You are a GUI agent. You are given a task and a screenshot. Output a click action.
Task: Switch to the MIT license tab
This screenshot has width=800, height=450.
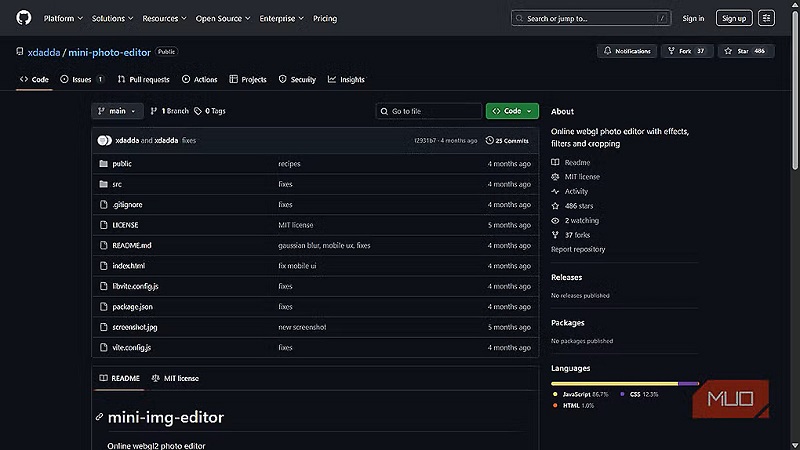(x=175, y=378)
